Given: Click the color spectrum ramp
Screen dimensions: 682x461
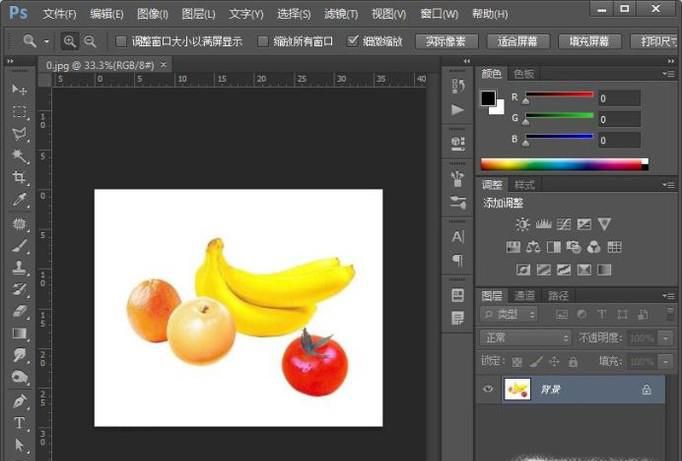Looking at the screenshot, I should (x=565, y=164).
